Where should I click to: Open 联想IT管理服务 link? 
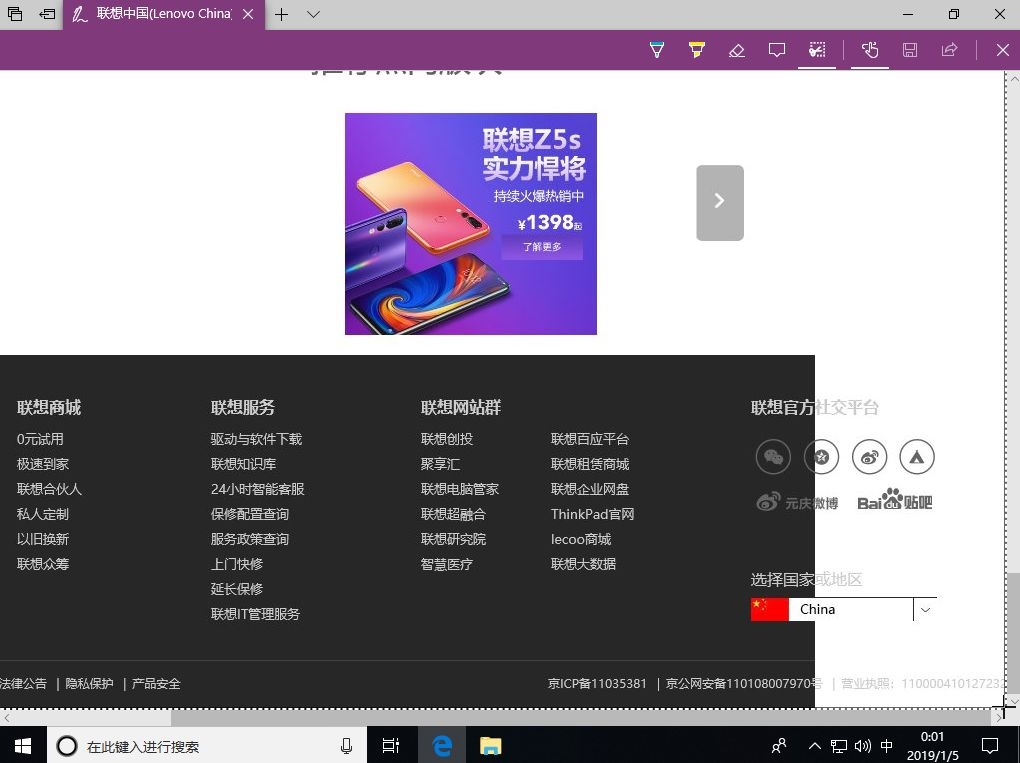point(256,613)
